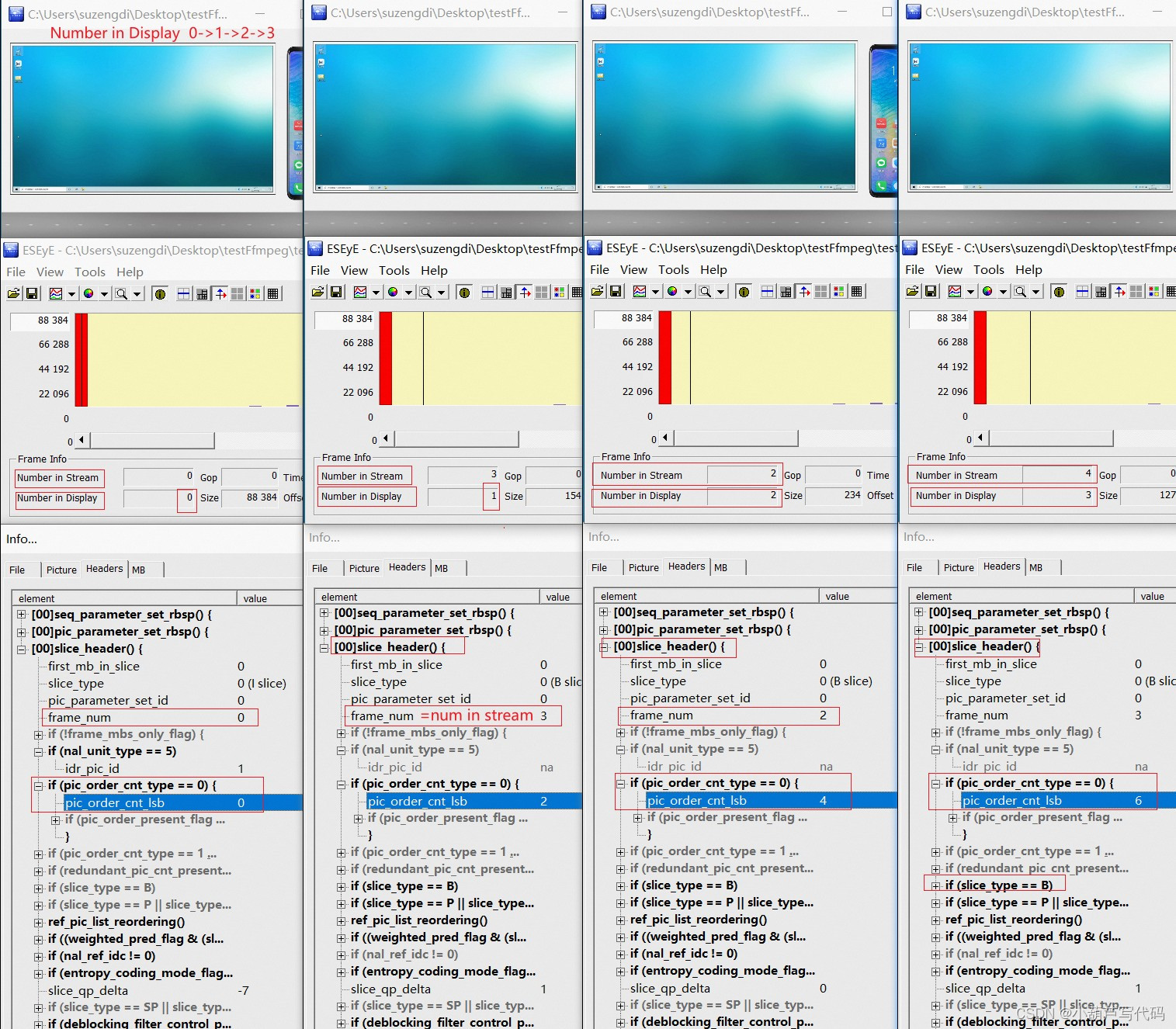
Task: Click the video preview thumbnail in the leftmost window
Action: point(143,119)
